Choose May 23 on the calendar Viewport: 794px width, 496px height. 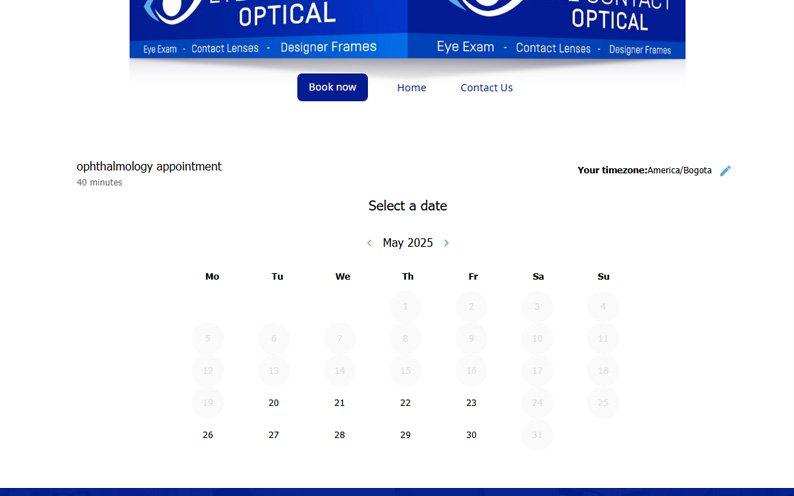pos(471,403)
